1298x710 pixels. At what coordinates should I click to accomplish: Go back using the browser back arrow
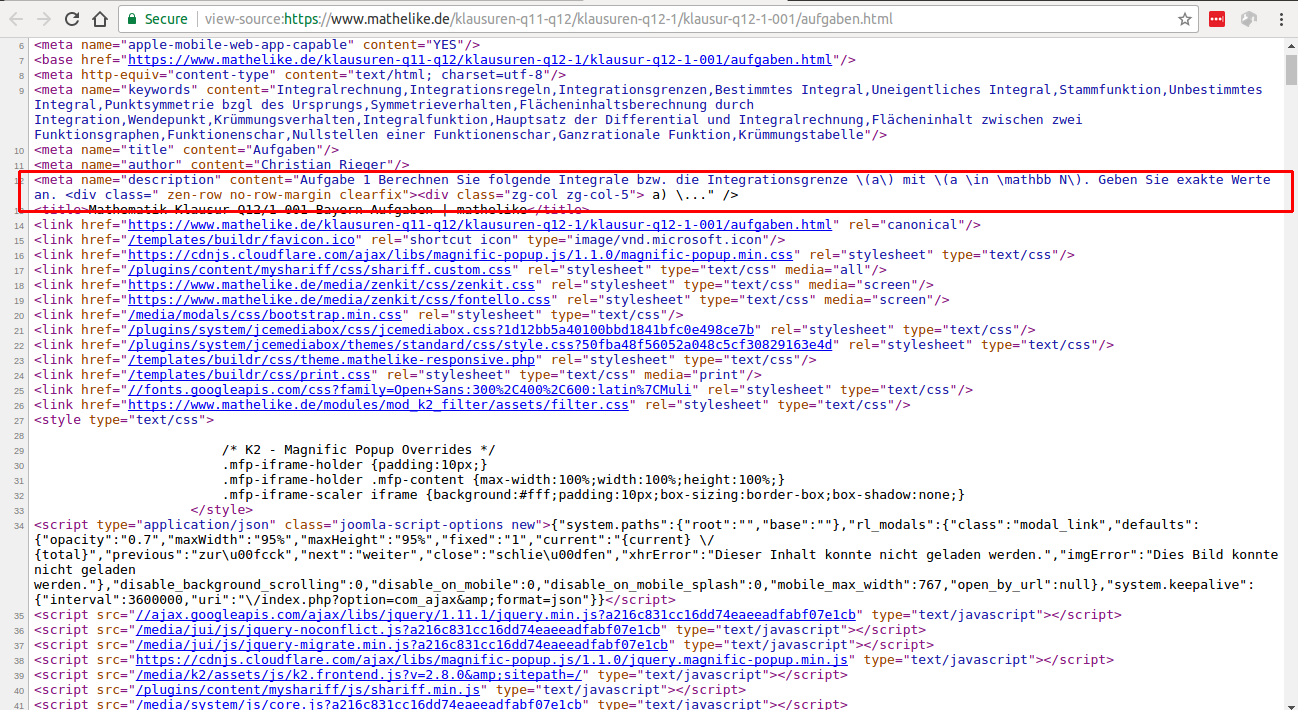pos(16,19)
